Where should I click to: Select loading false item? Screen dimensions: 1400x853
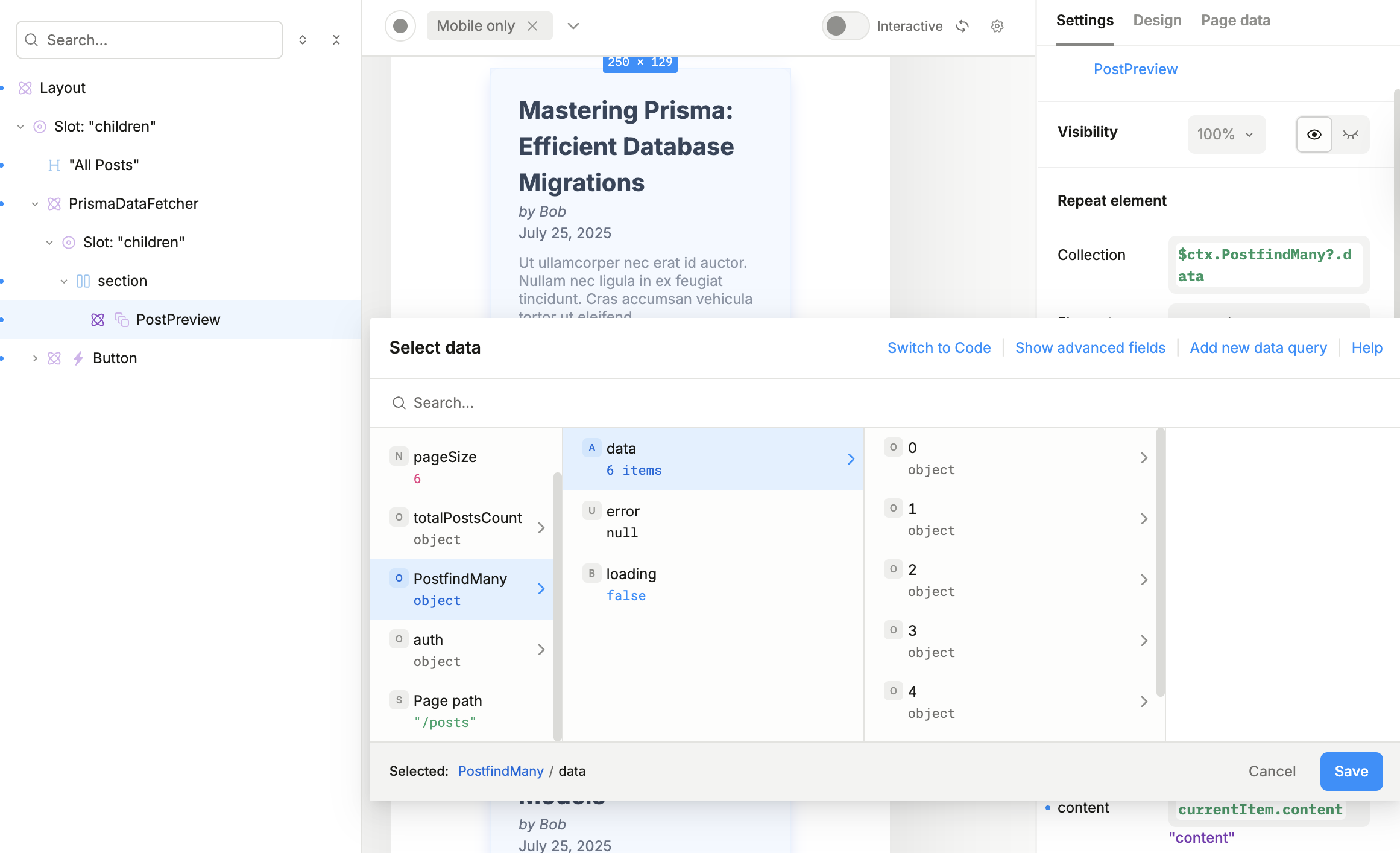point(713,585)
